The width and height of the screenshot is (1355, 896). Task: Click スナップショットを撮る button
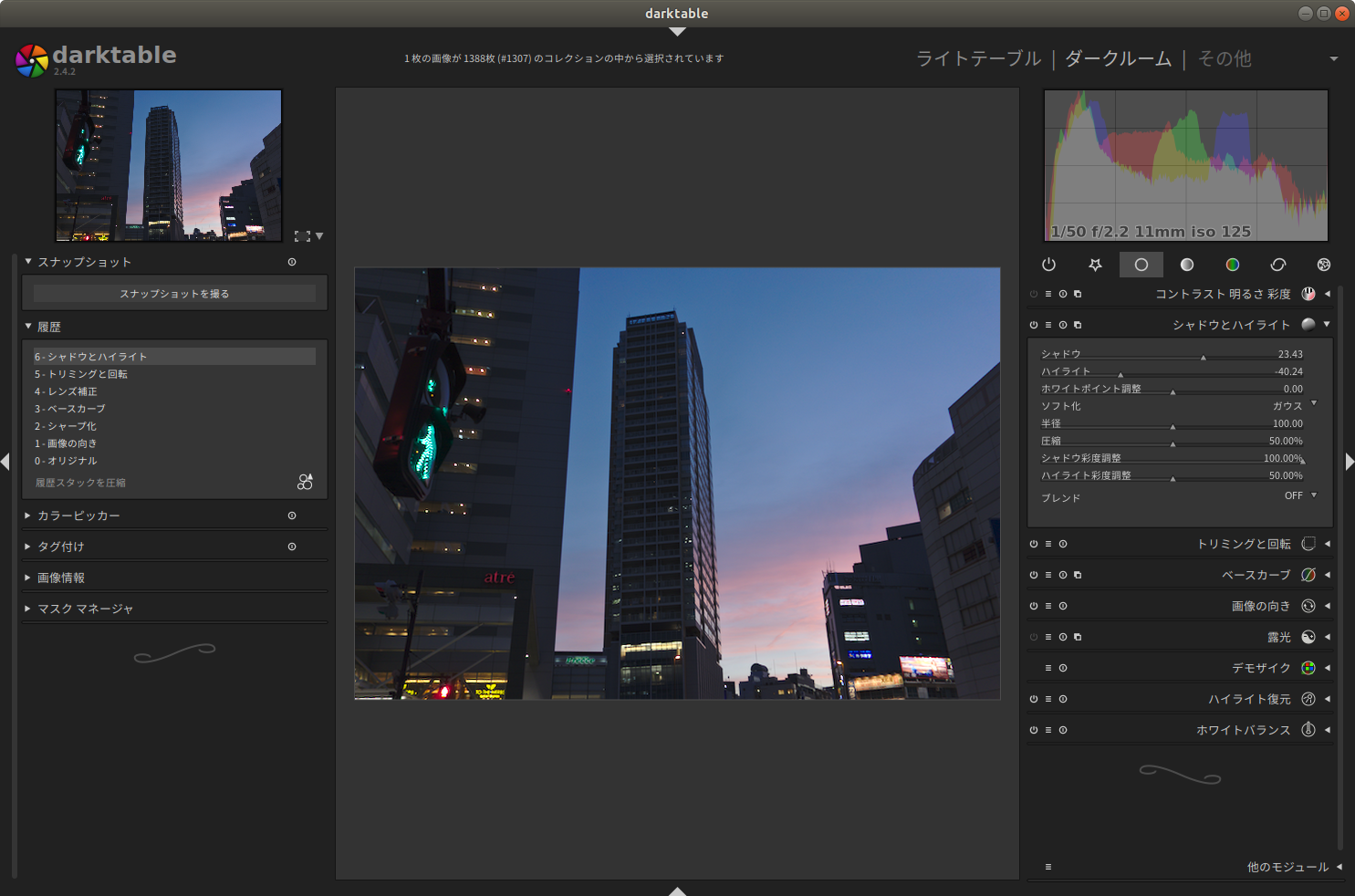click(174, 294)
